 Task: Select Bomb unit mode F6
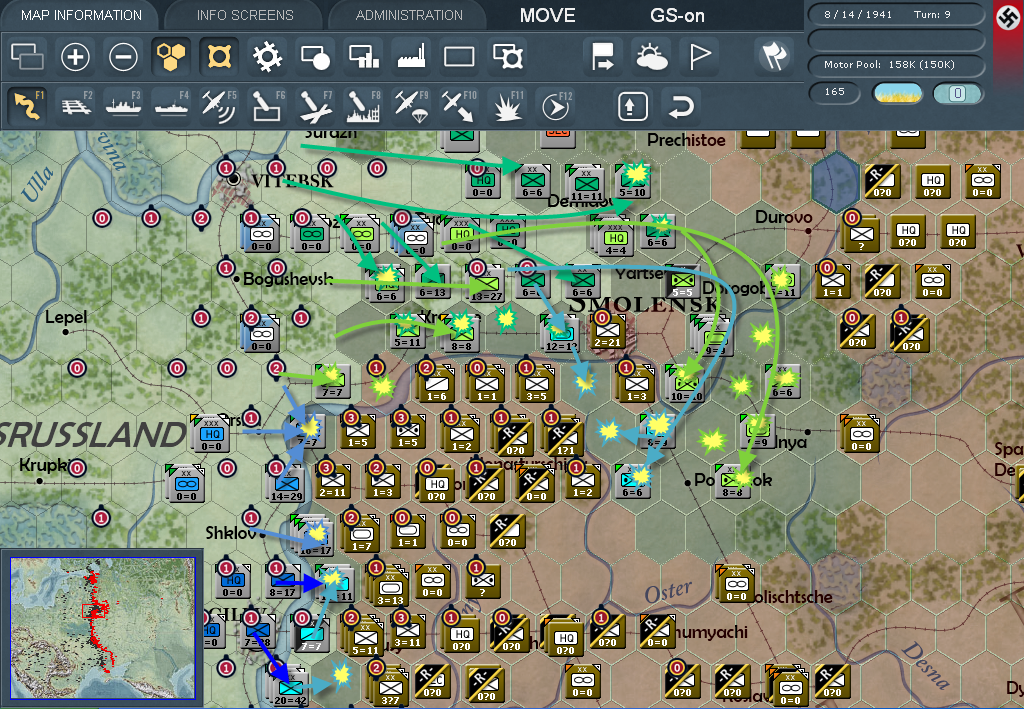267,106
